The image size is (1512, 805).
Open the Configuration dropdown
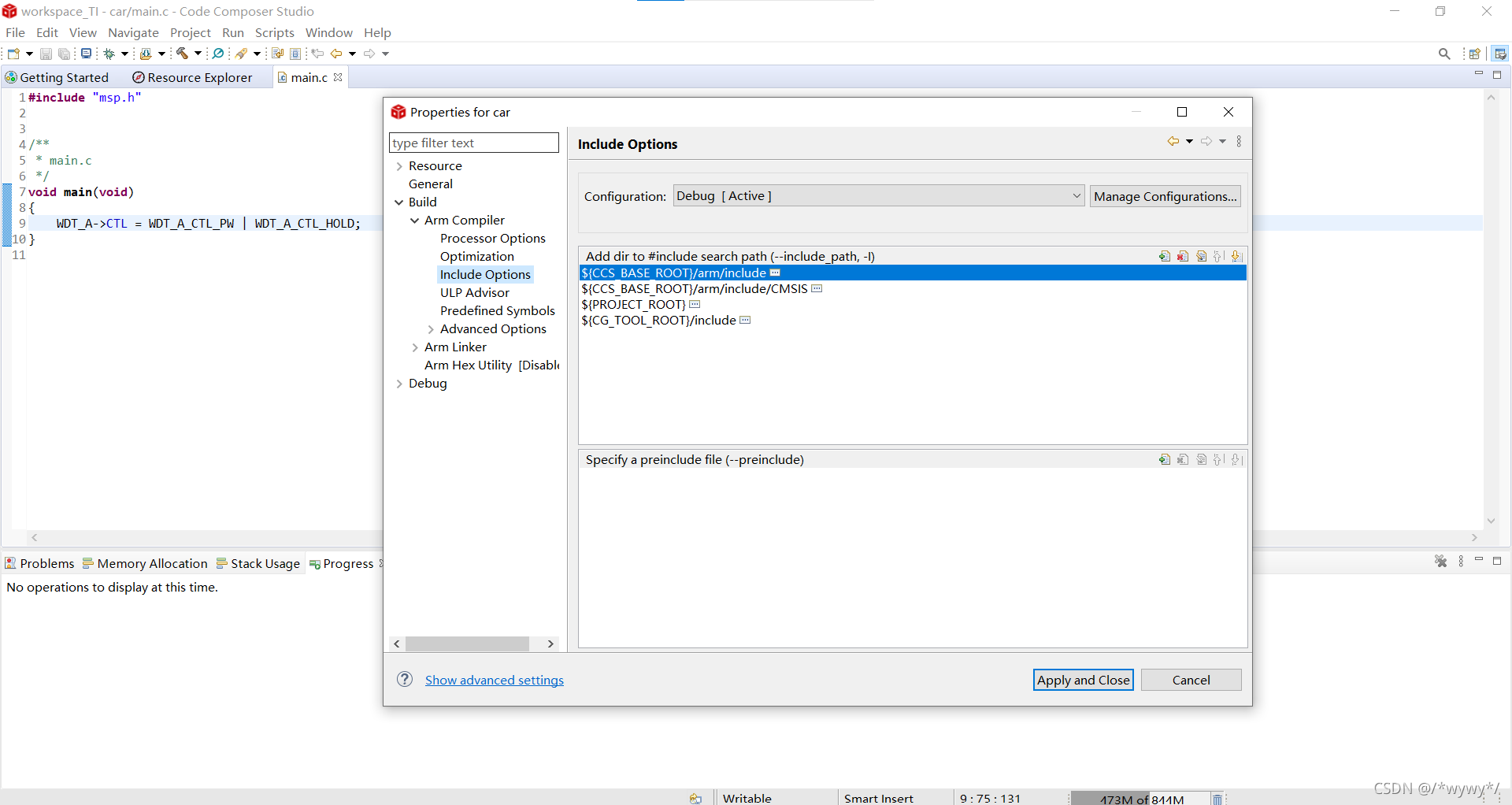point(879,196)
